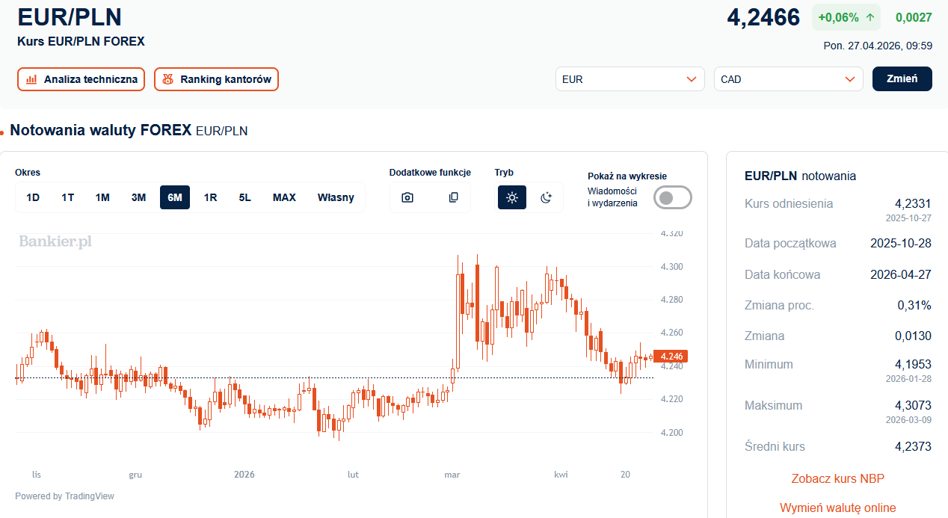Image resolution: width=948 pixels, height=518 pixels.
Task: Click Data końcowa value 2026-04-27
Action: 901,275
